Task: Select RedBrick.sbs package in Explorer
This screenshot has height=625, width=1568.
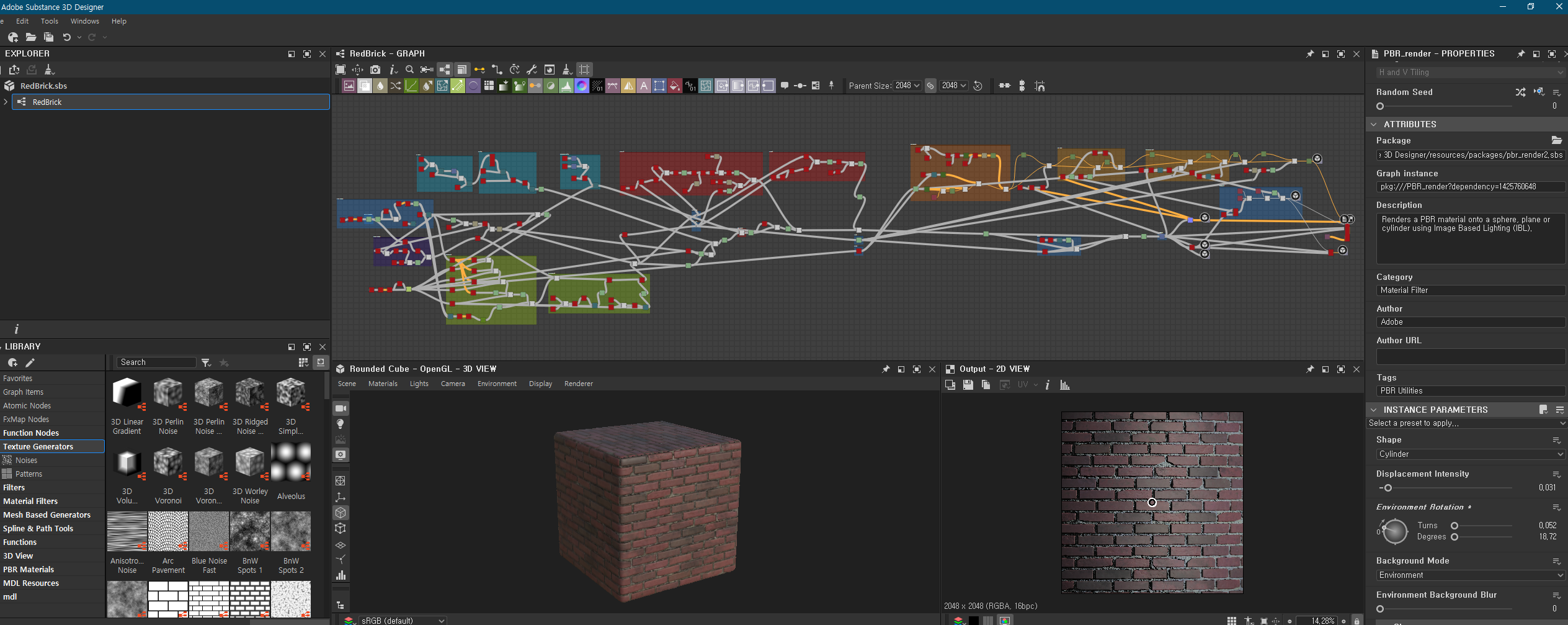Action: (43, 86)
